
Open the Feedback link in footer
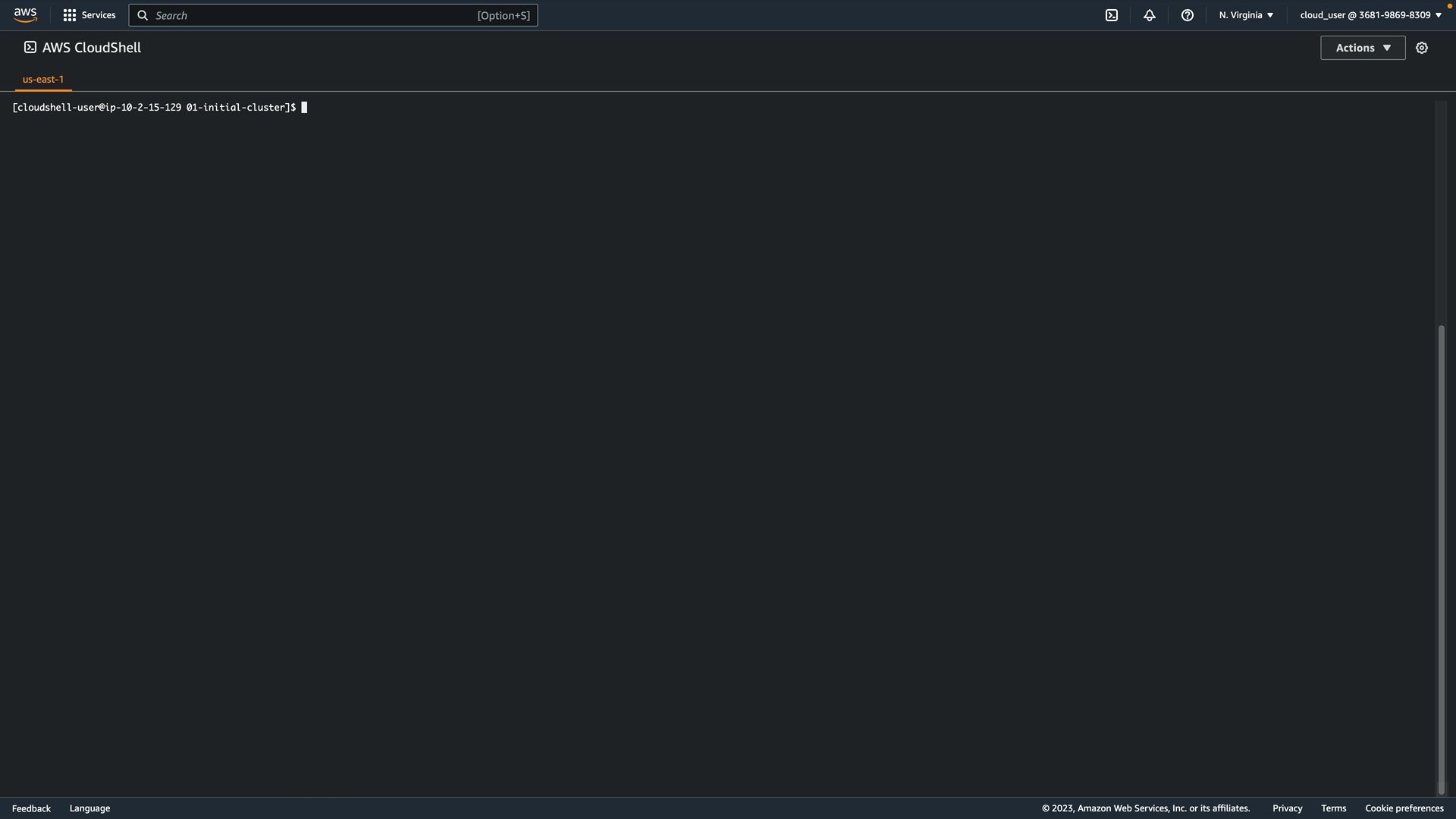31,808
